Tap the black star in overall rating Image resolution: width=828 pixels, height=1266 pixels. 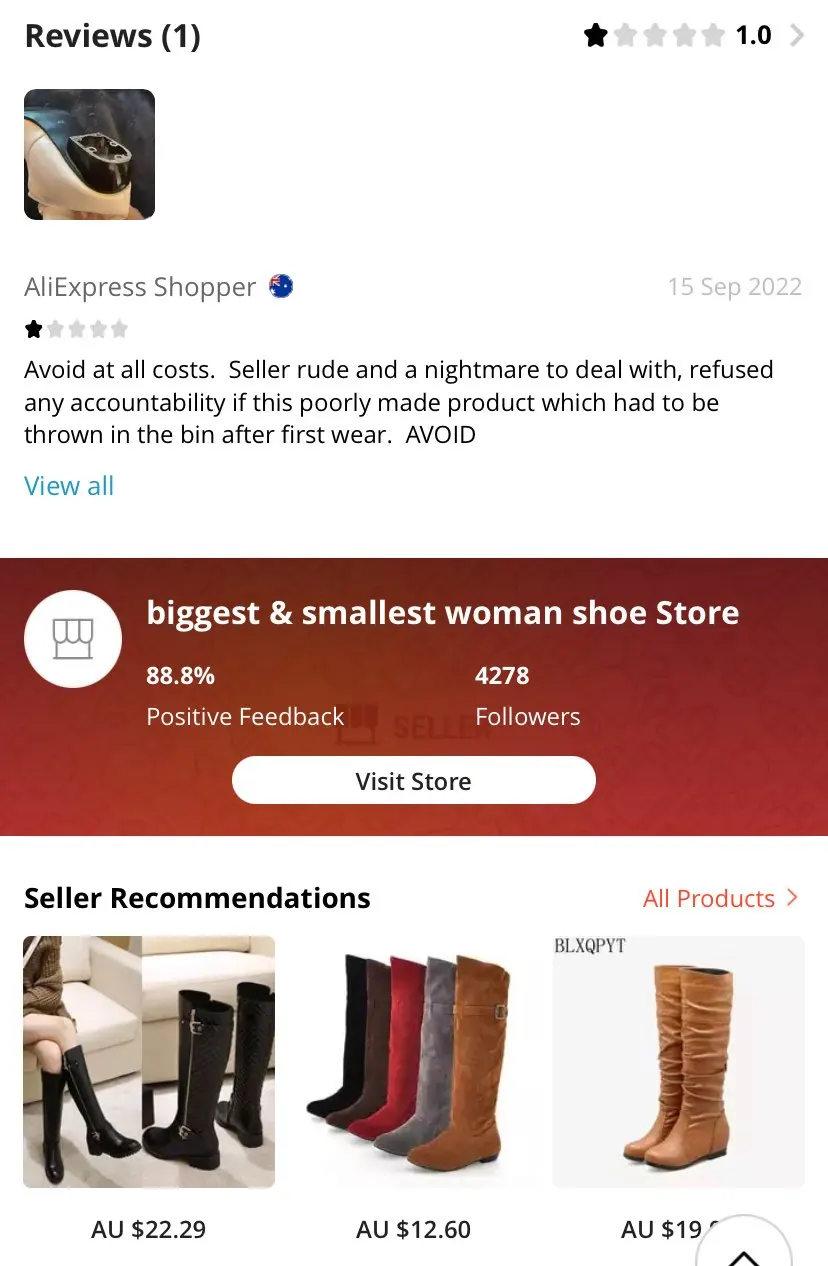point(596,36)
